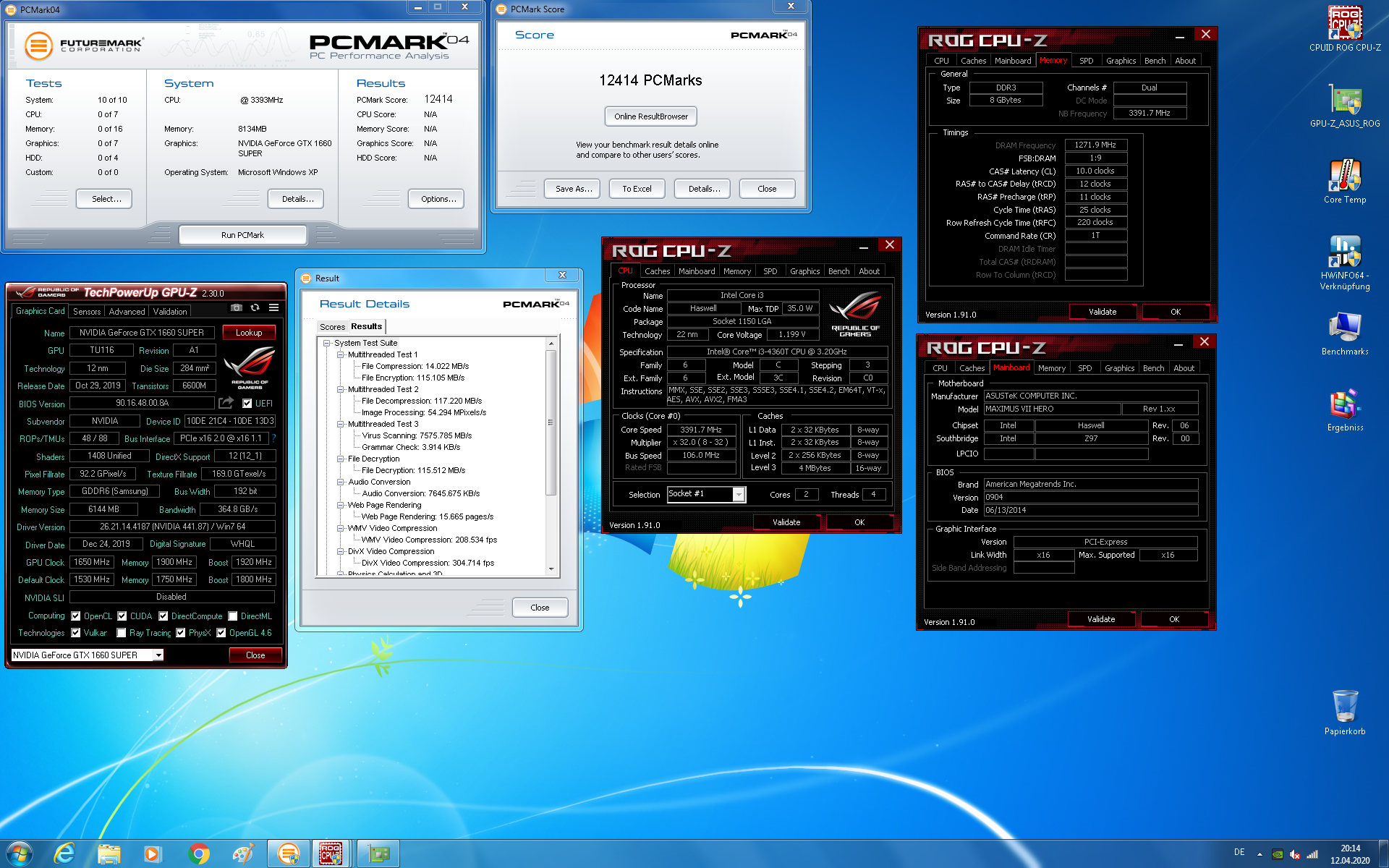Switch to the Sensors tab in GPU-Z
Image resolution: width=1389 pixels, height=868 pixels.
[x=87, y=312]
